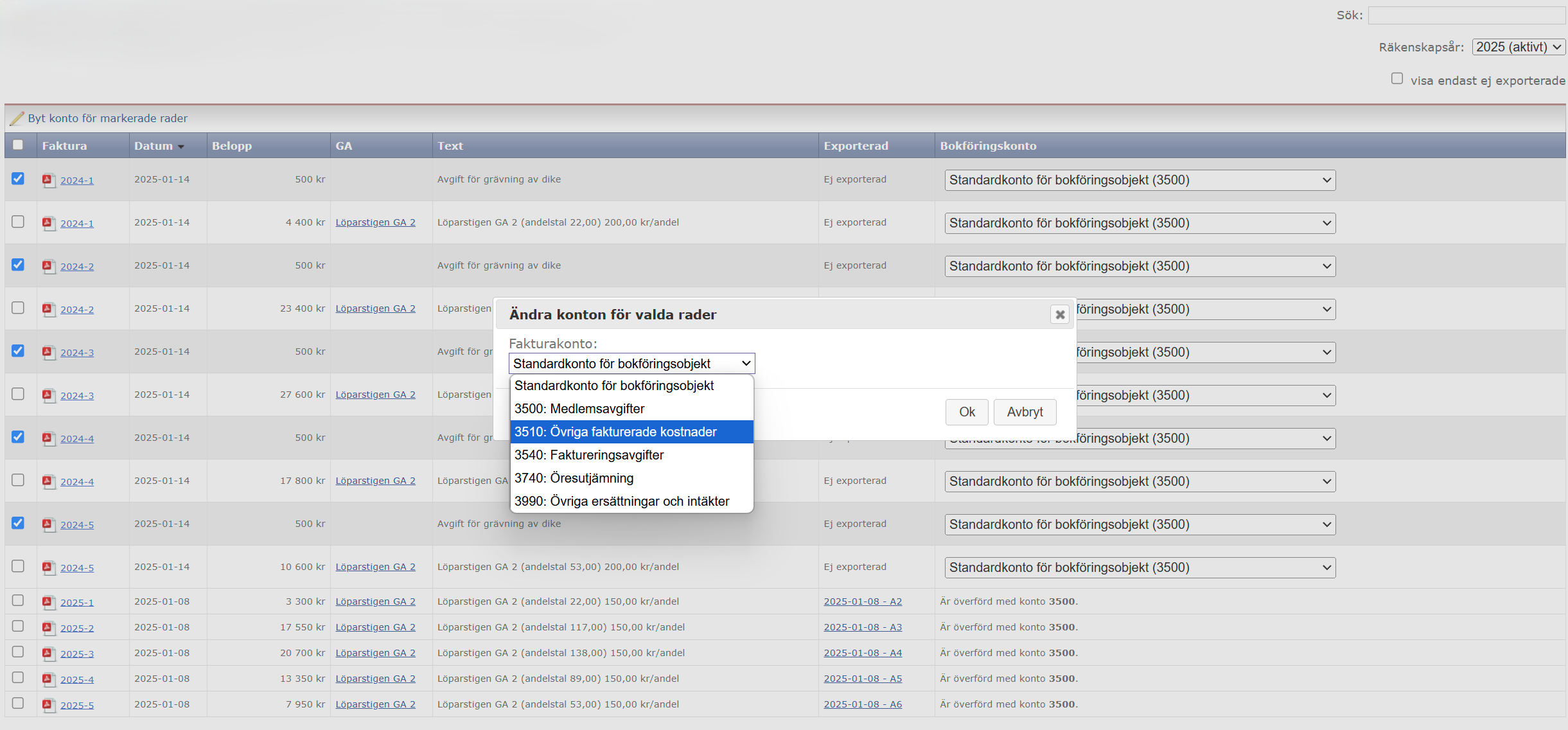Click PDF icon next to invoice 2025-1
This screenshot has height=730, width=1568.
click(x=48, y=602)
